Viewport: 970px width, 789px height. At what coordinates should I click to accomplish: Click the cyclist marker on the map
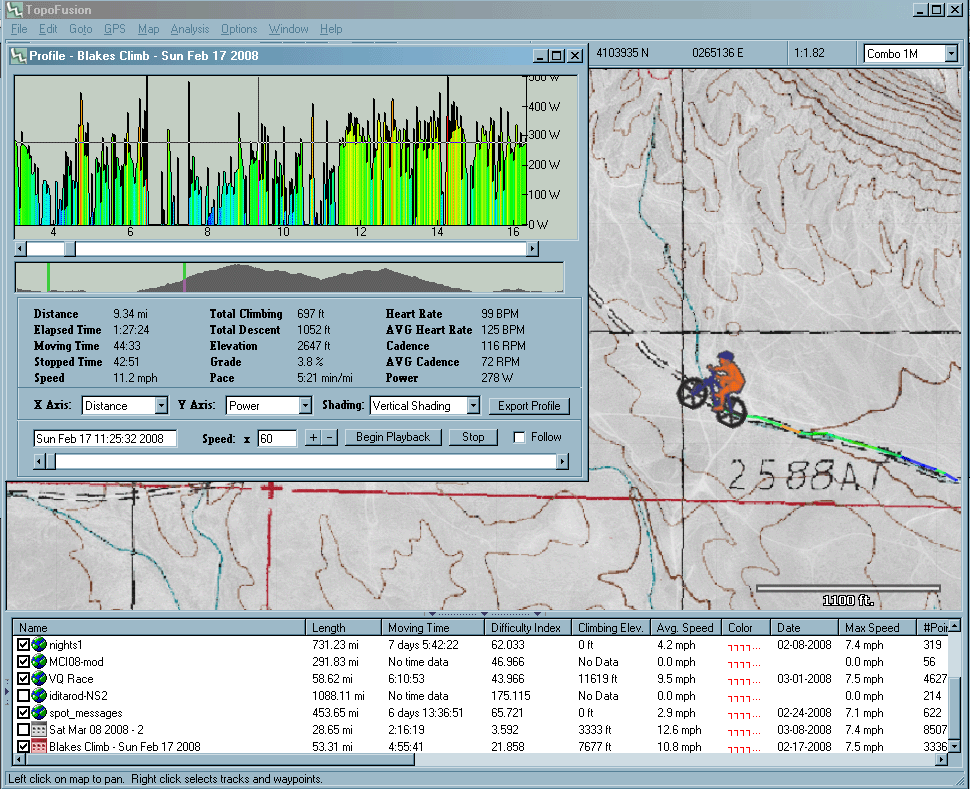click(x=712, y=389)
